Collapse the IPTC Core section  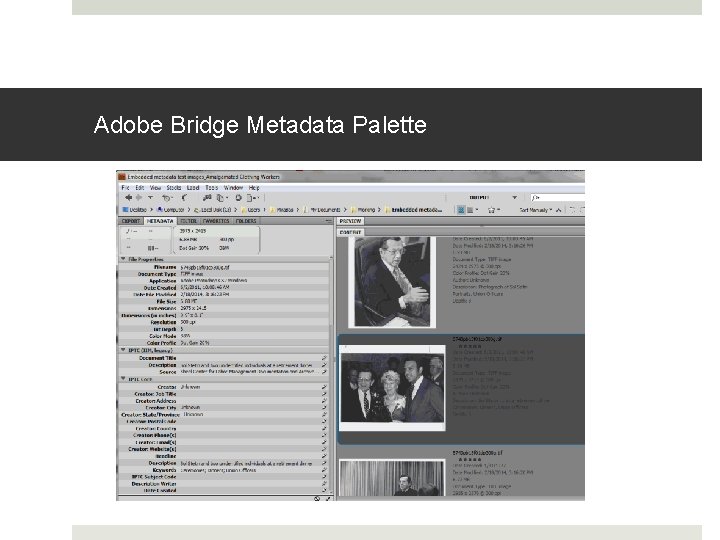pyautogui.click(x=123, y=379)
